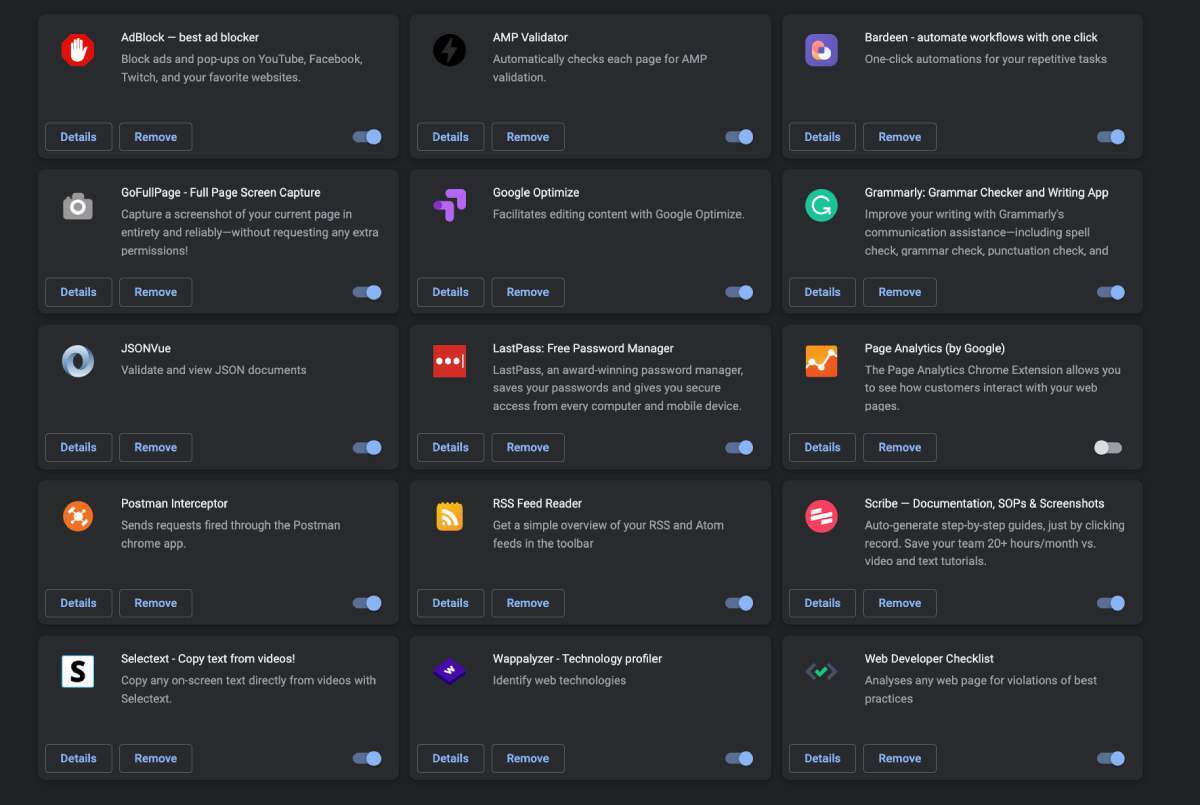This screenshot has width=1200, height=805.
Task: Click the Postman Interceptor orange icon
Action: pyautogui.click(x=77, y=516)
